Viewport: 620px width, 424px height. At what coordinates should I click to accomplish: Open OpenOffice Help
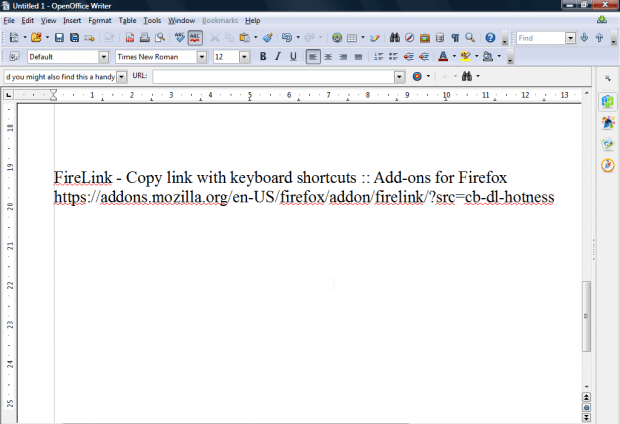tap(490, 38)
